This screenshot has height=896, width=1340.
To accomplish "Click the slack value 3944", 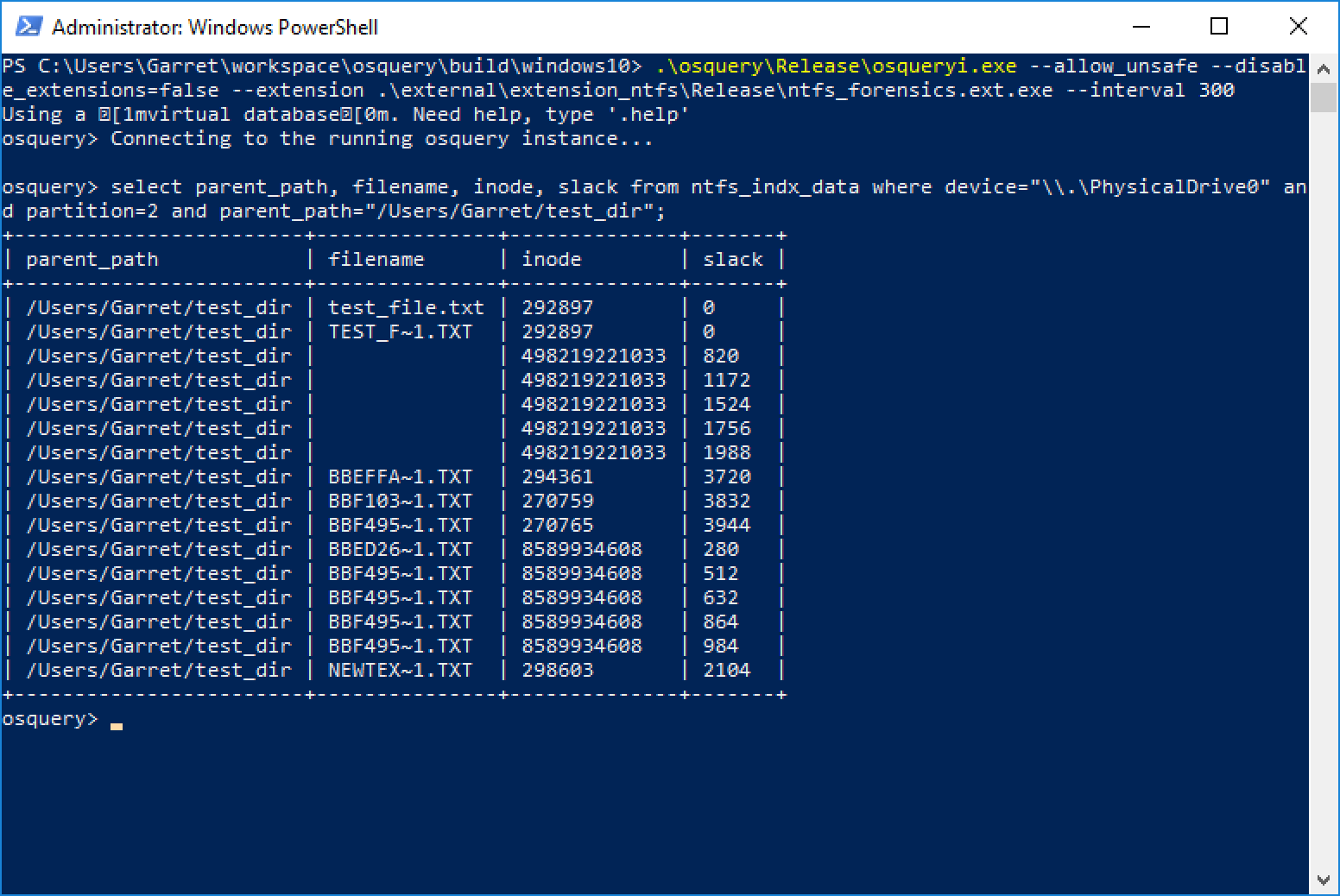I will (x=726, y=525).
